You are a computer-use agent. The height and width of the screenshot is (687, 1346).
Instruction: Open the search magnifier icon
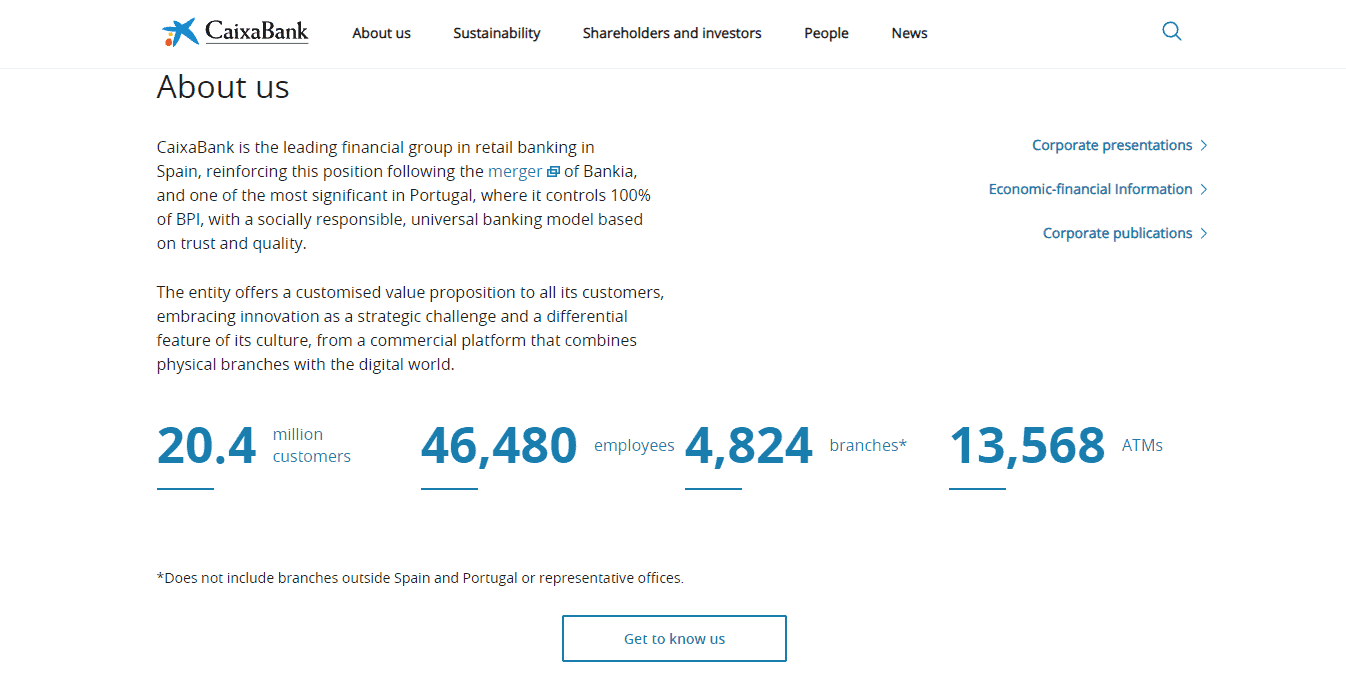click(x=1172, y=31)
